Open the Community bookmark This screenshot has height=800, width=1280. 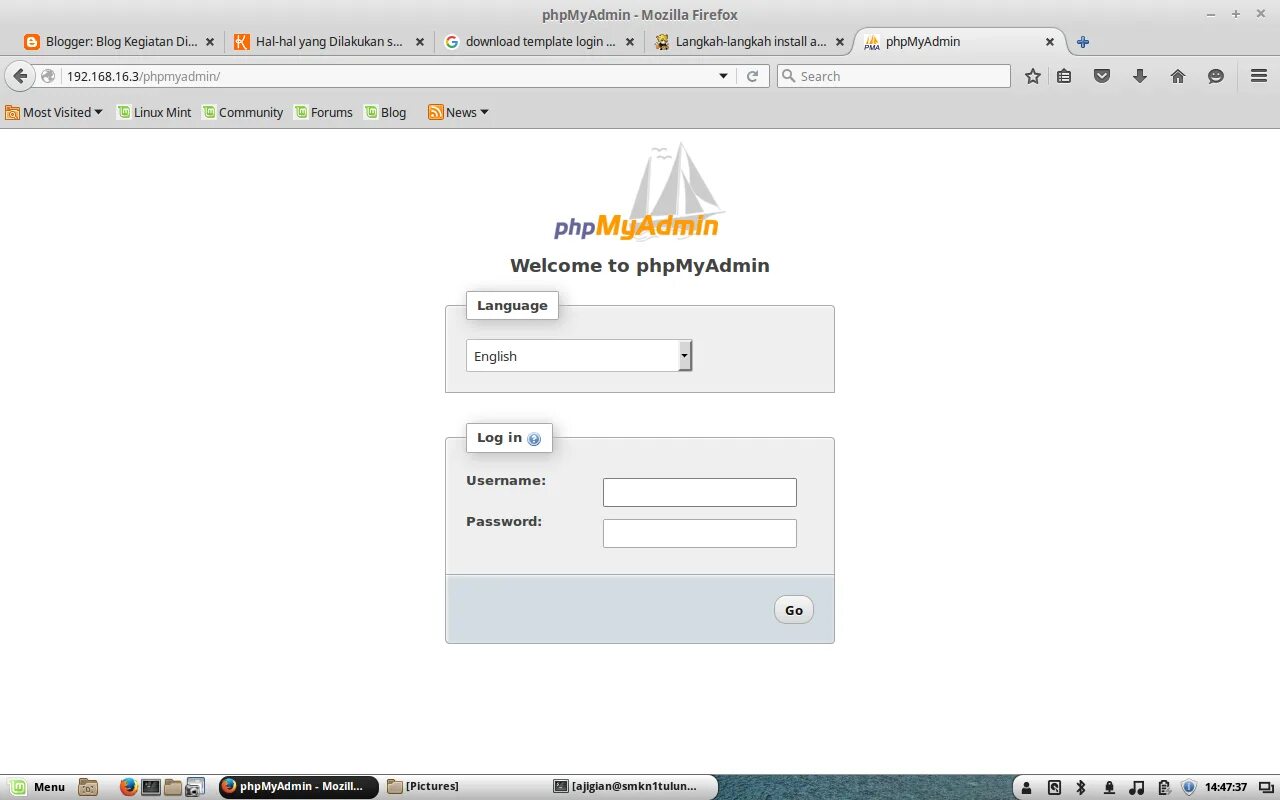tap(243, 112)
